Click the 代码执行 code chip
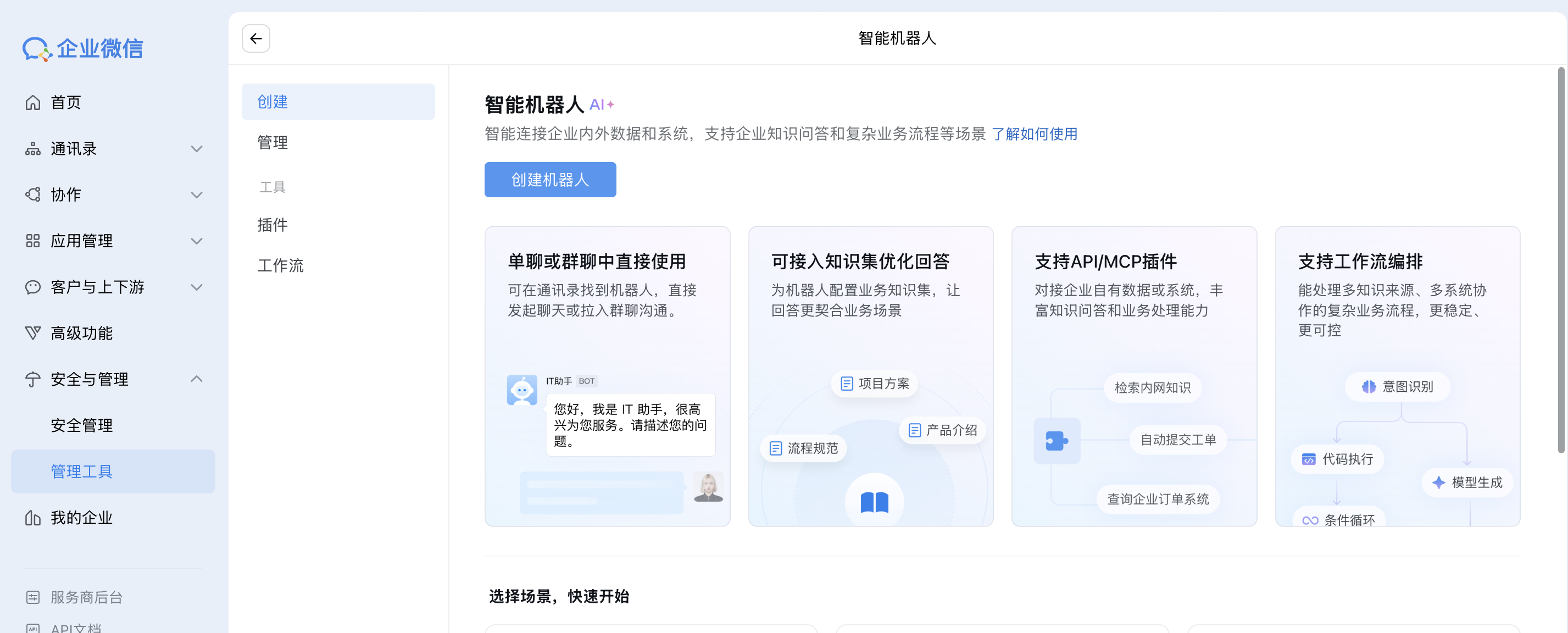This screenshot has width=1568, height=633. 1337,459
